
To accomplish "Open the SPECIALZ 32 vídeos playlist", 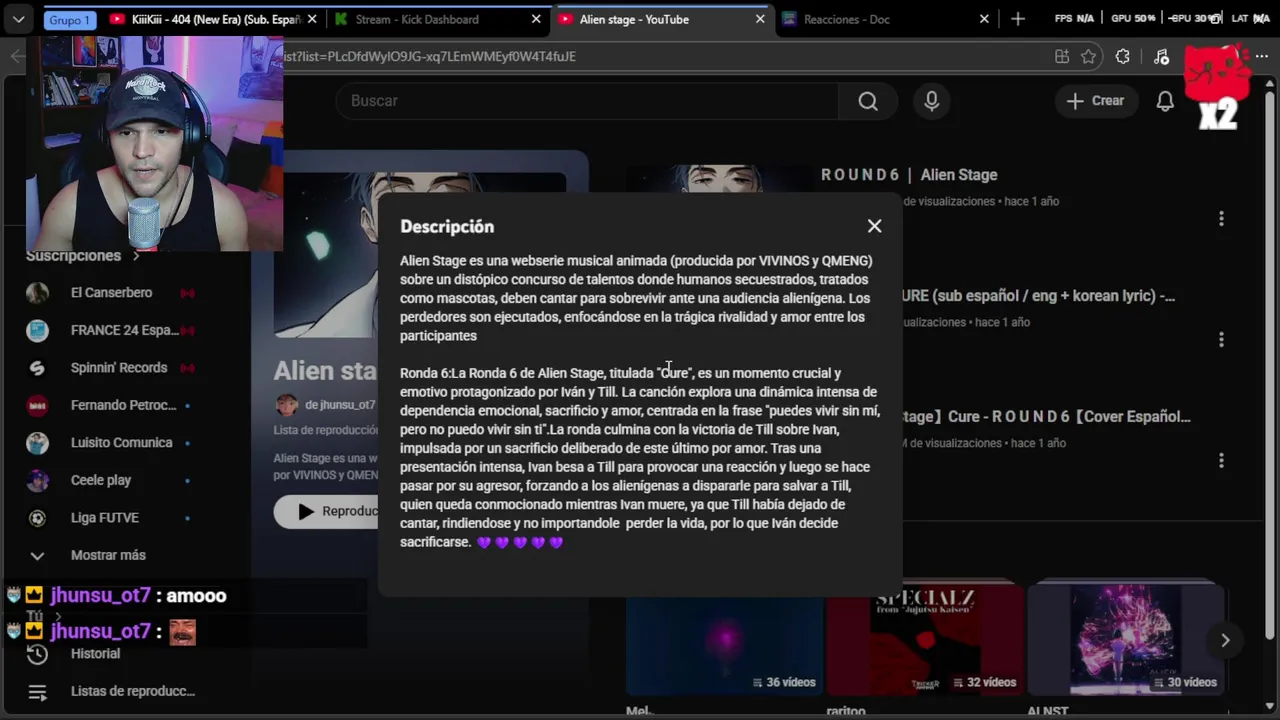I will tap(925, 639).
